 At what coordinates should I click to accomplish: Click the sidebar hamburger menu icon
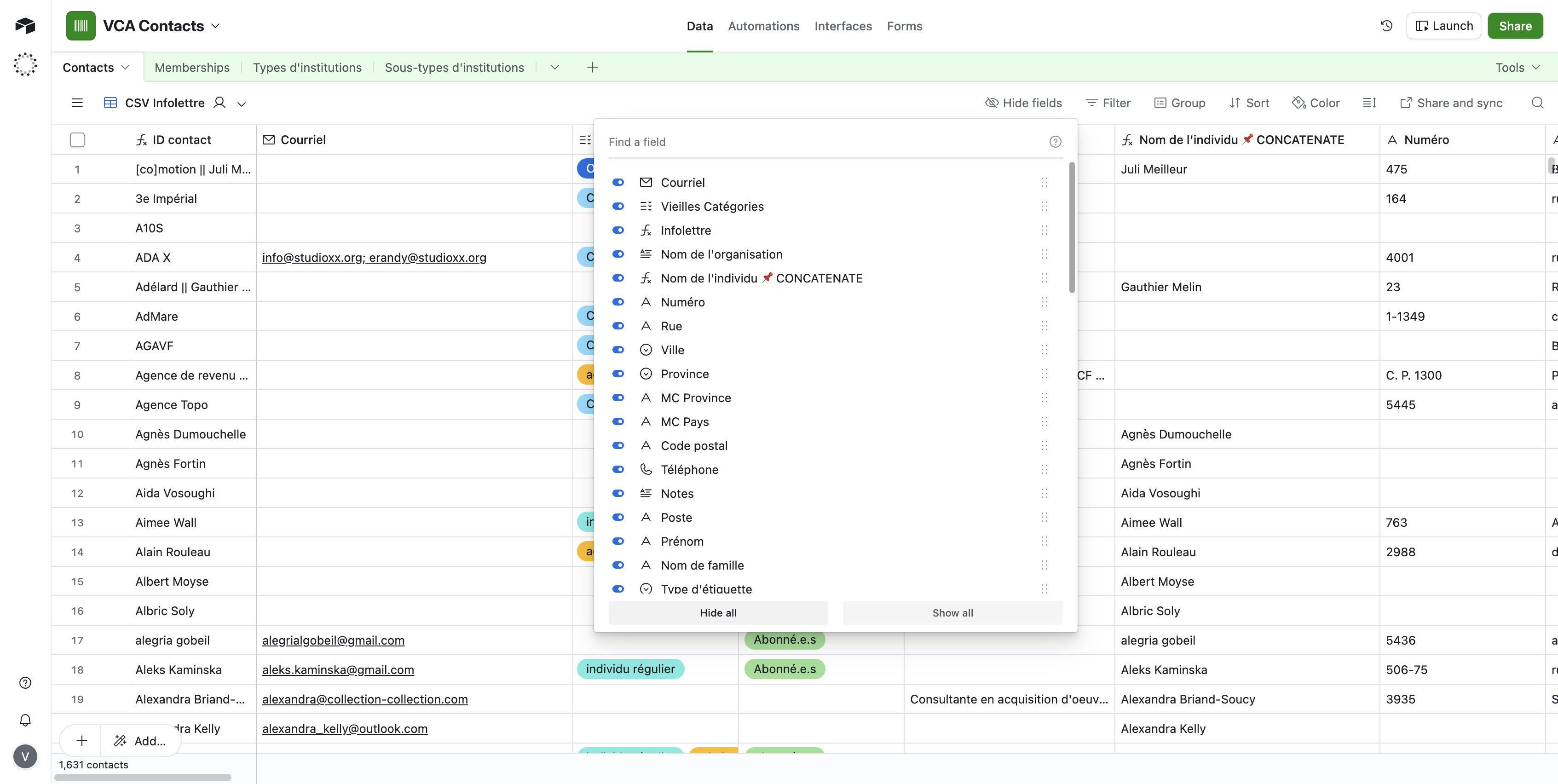[77, 103]
